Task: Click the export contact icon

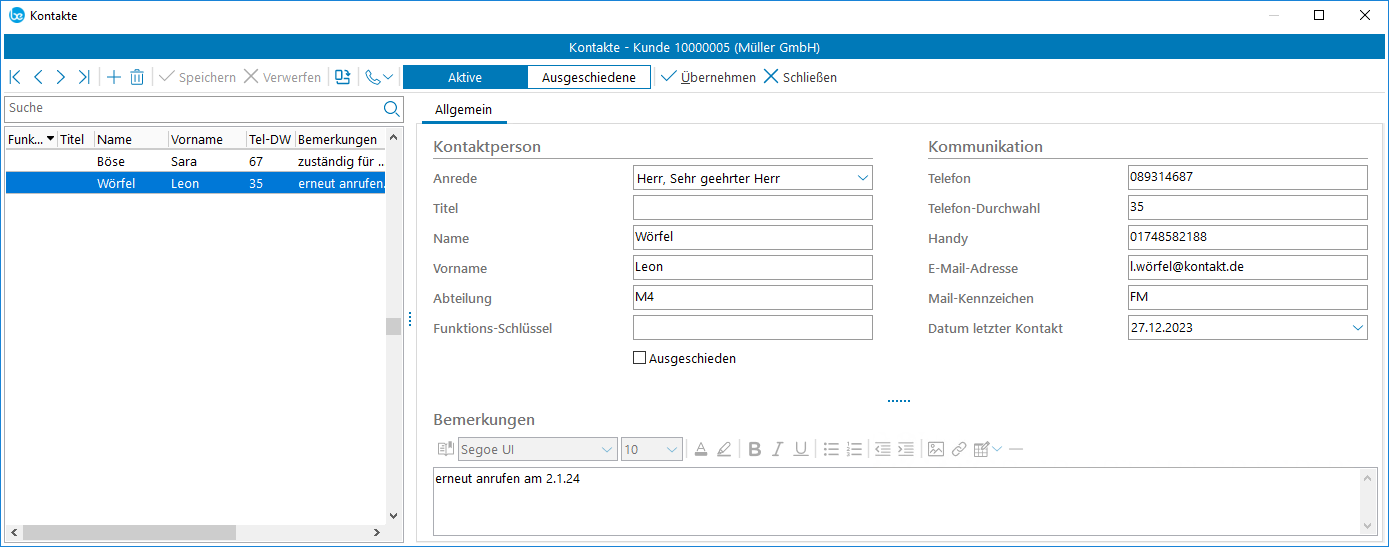Action: [343, 77]
